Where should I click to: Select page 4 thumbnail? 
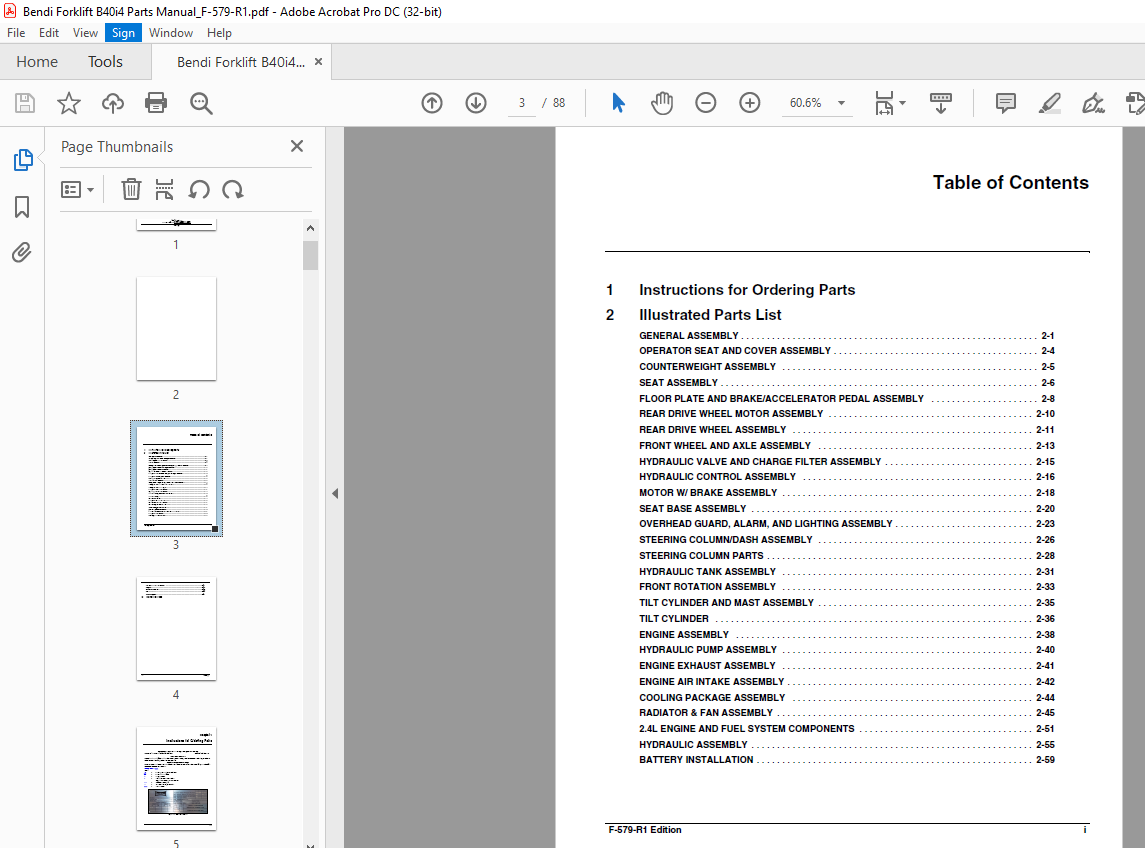pos(176,629)
